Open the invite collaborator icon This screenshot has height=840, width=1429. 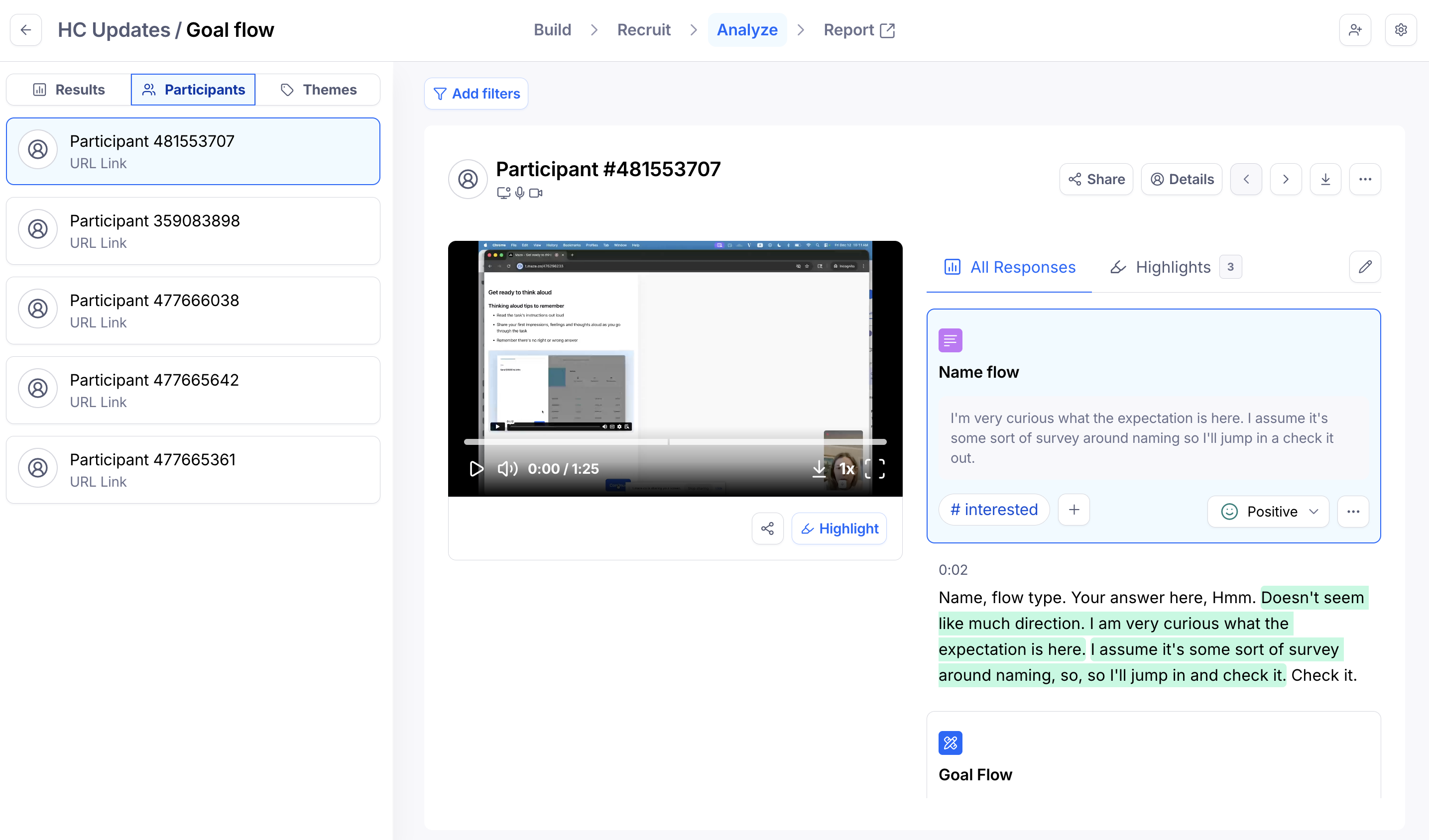(x=1355, y=30)
